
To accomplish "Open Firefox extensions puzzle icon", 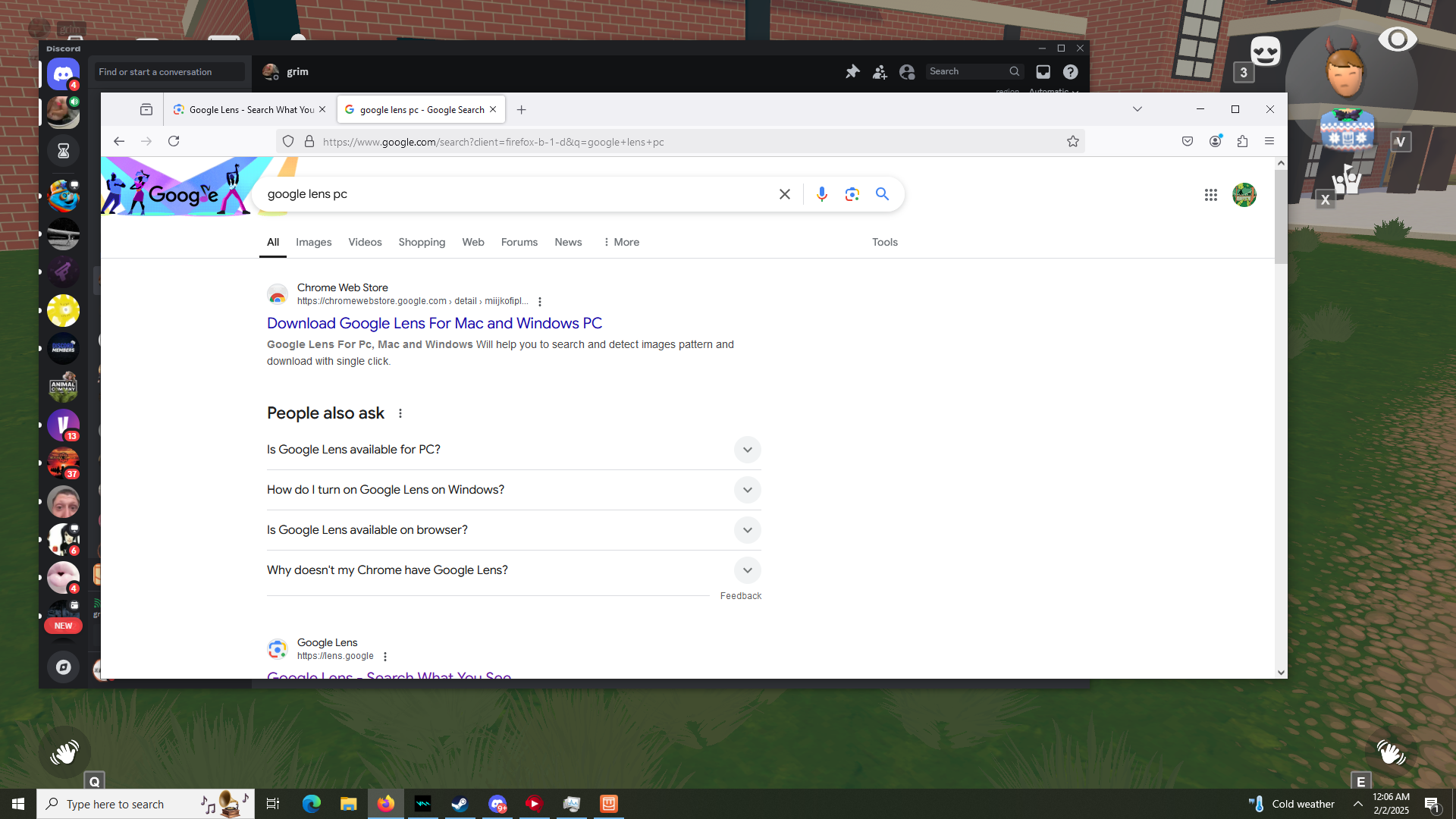I will pos(1242,142).
